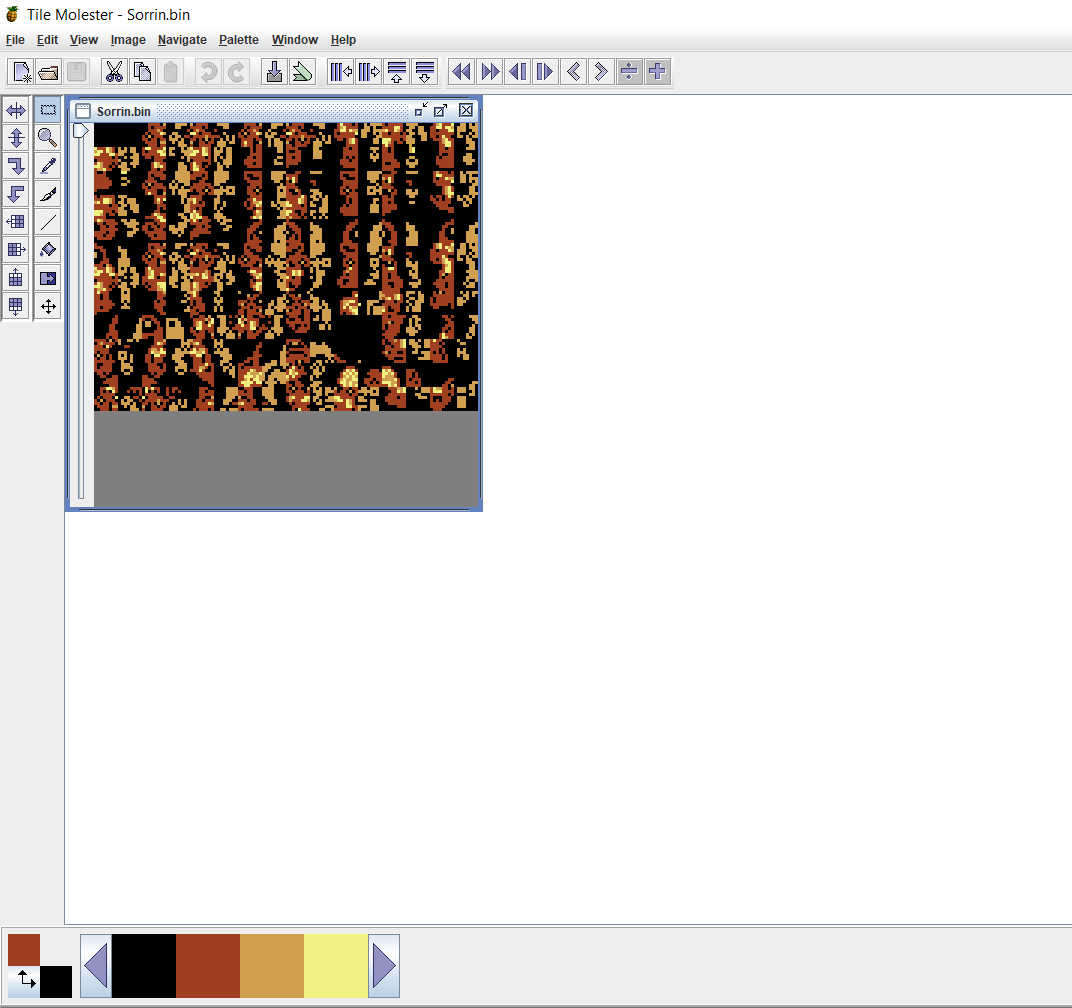Pick the yellow palette color swatch

coord(335,966)
